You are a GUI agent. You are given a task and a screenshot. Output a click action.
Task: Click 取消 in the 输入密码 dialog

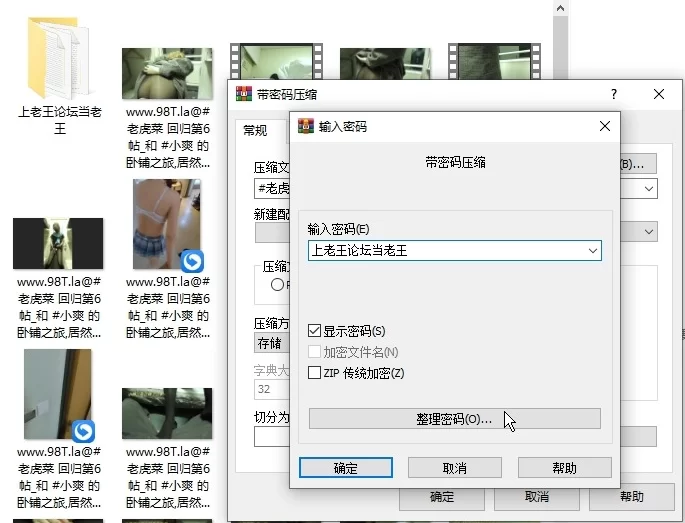455,468
